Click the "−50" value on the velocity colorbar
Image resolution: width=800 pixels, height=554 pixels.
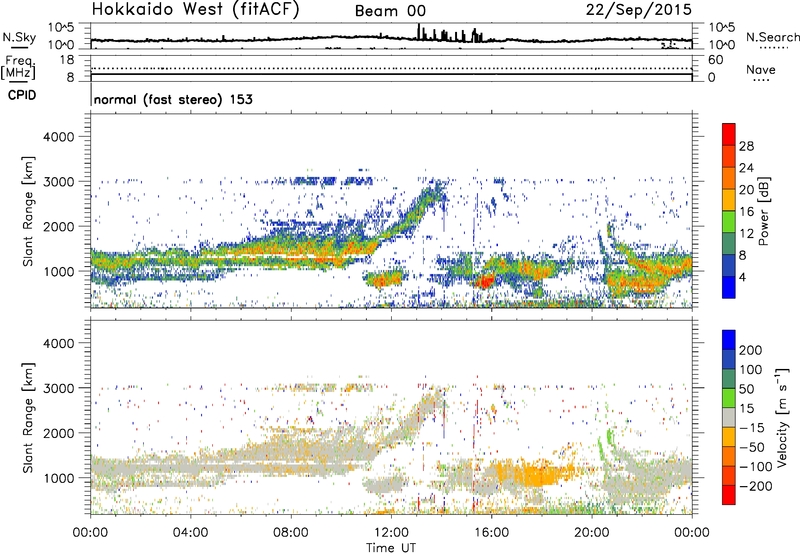752,447
